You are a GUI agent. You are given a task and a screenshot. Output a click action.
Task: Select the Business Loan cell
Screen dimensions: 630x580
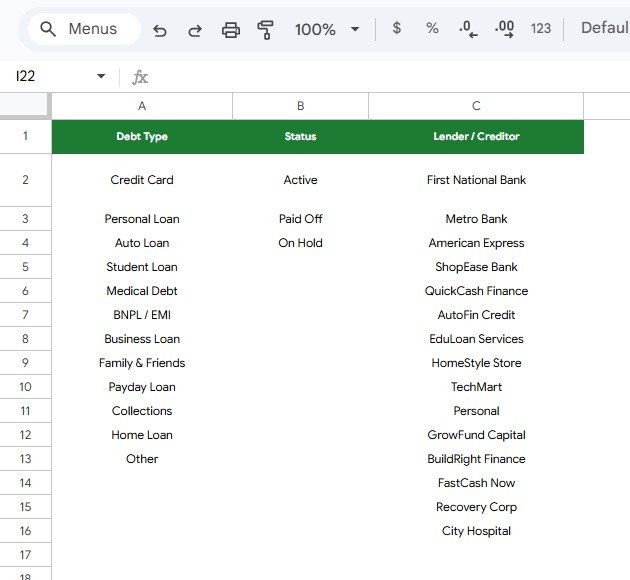(x=142, y=339)
